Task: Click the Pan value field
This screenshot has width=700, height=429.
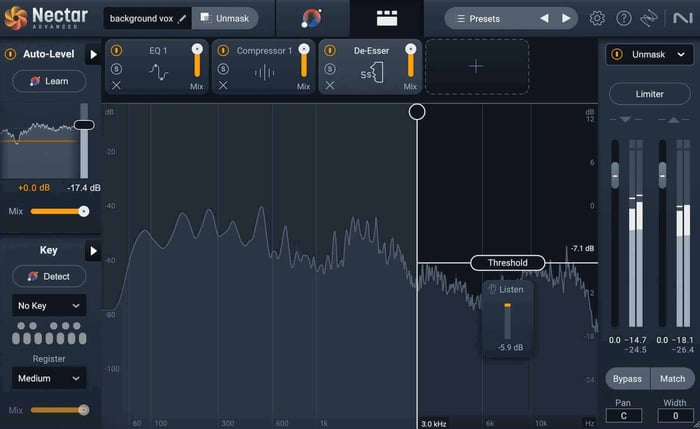Action: click(624, 416)
